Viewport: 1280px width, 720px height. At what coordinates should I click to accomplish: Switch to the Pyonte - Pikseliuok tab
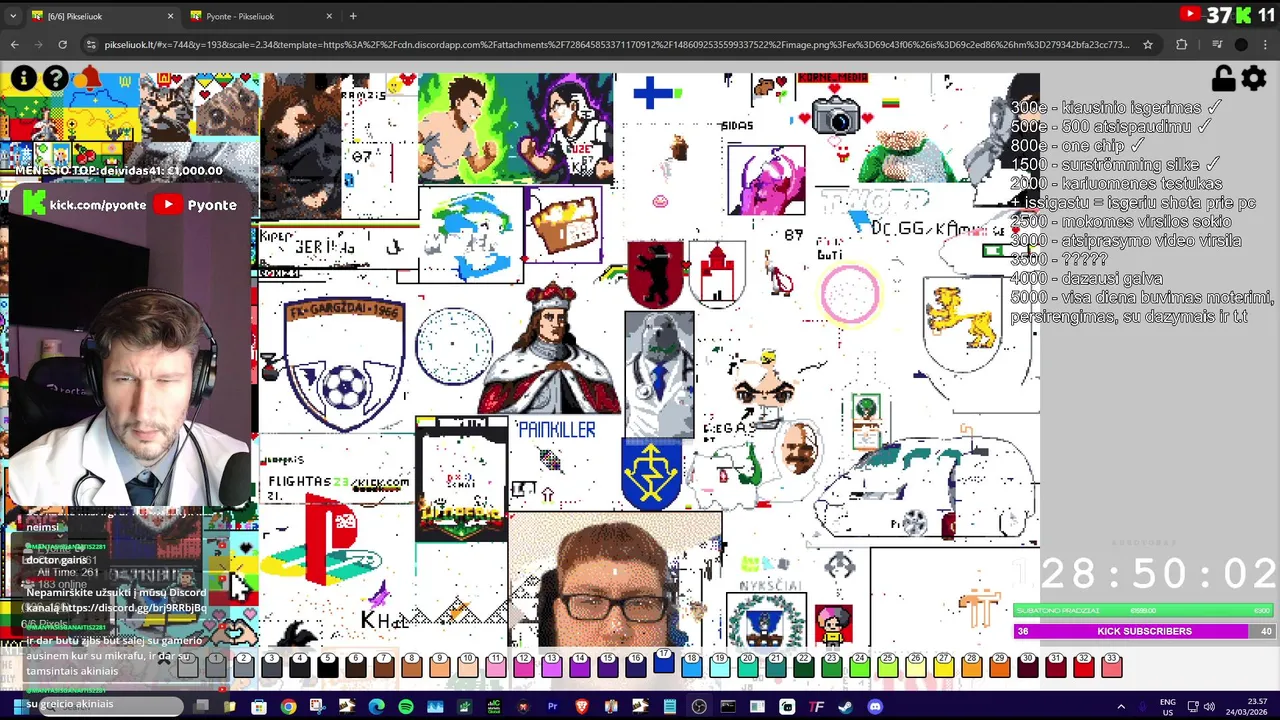point(262,16)
